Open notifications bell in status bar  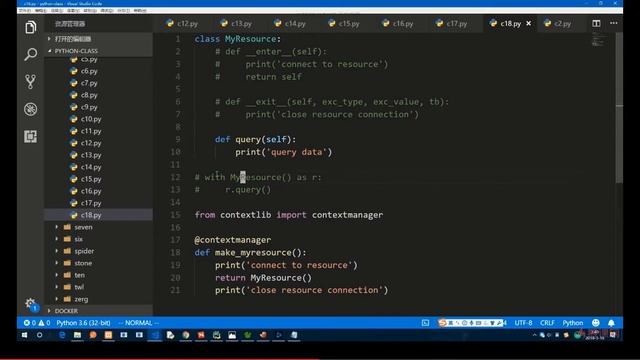click(x=611, y=323)
